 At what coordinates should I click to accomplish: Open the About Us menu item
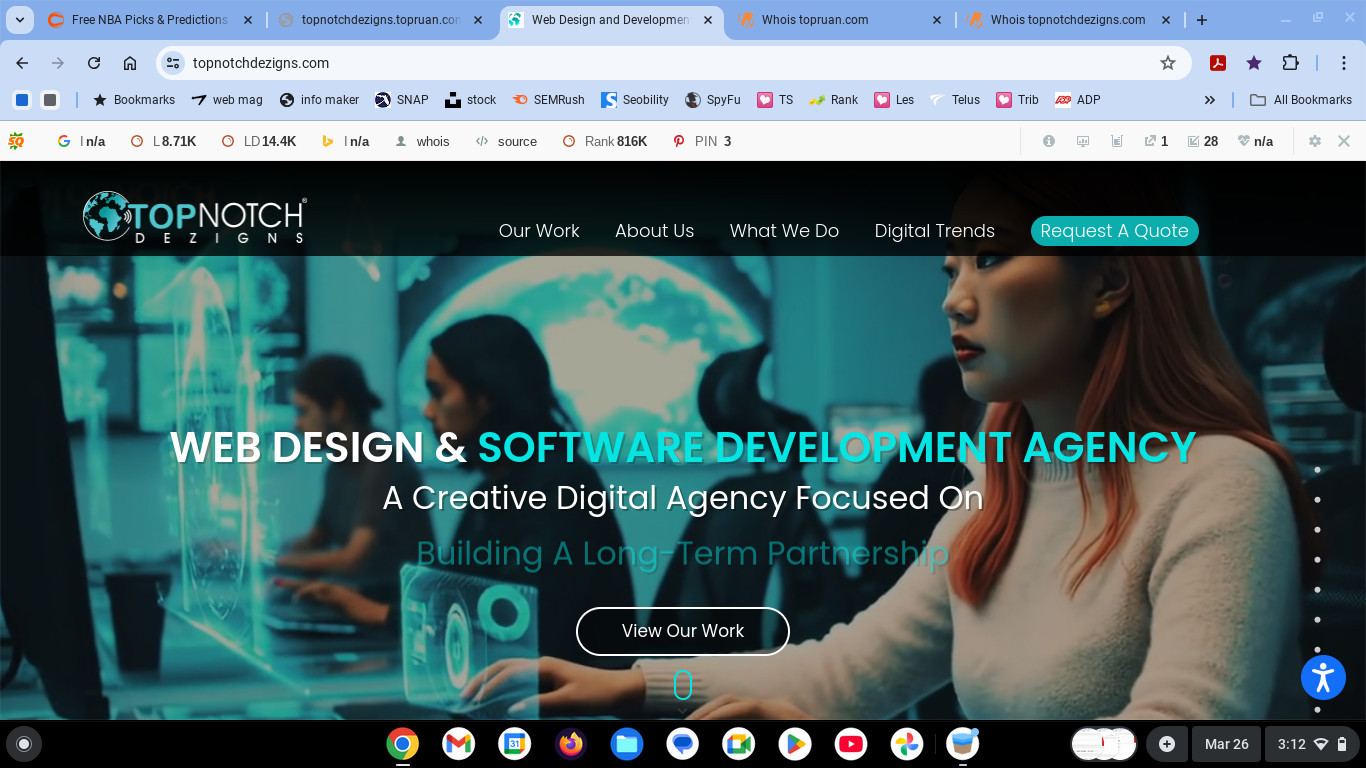[654, 231]
